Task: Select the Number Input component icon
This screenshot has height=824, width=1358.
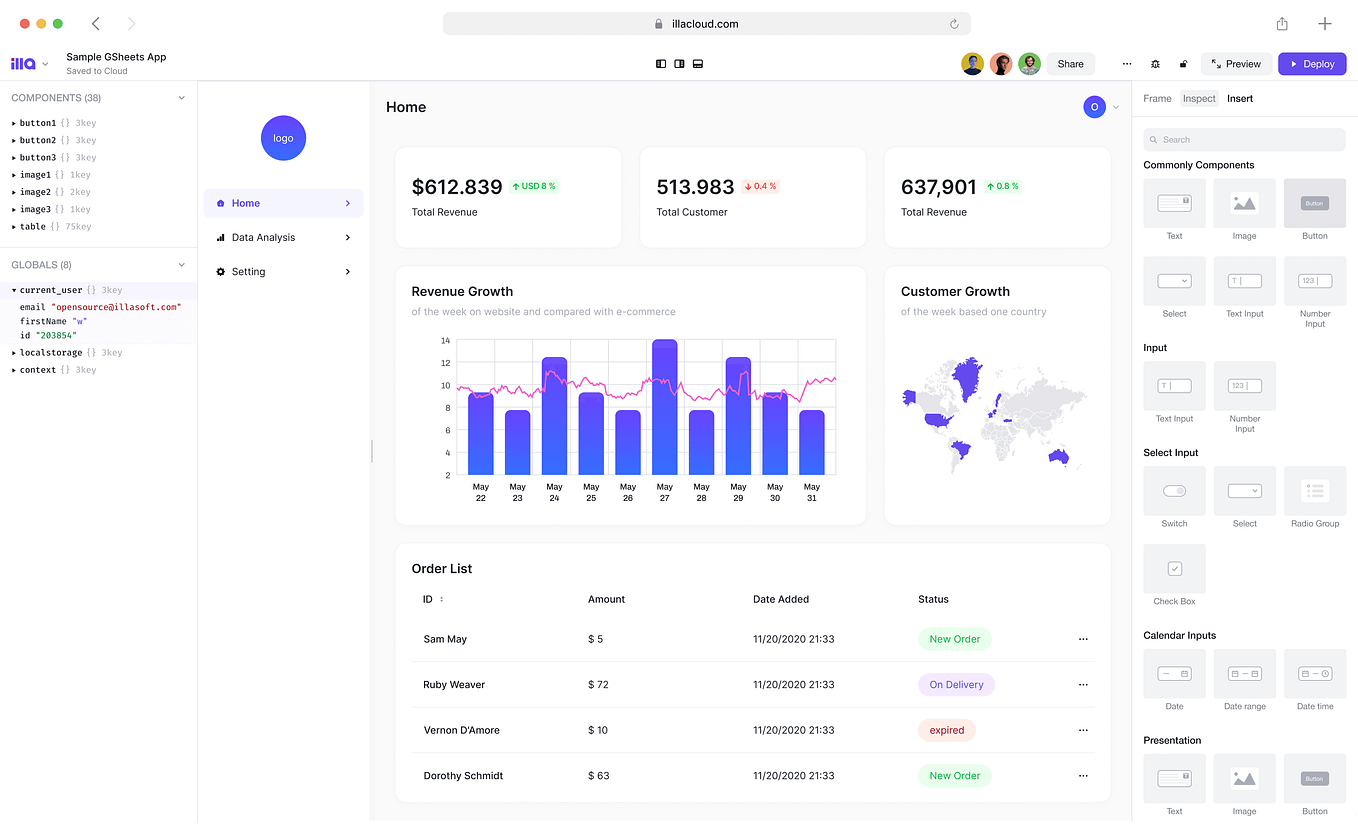Action: pos(1244,387)
